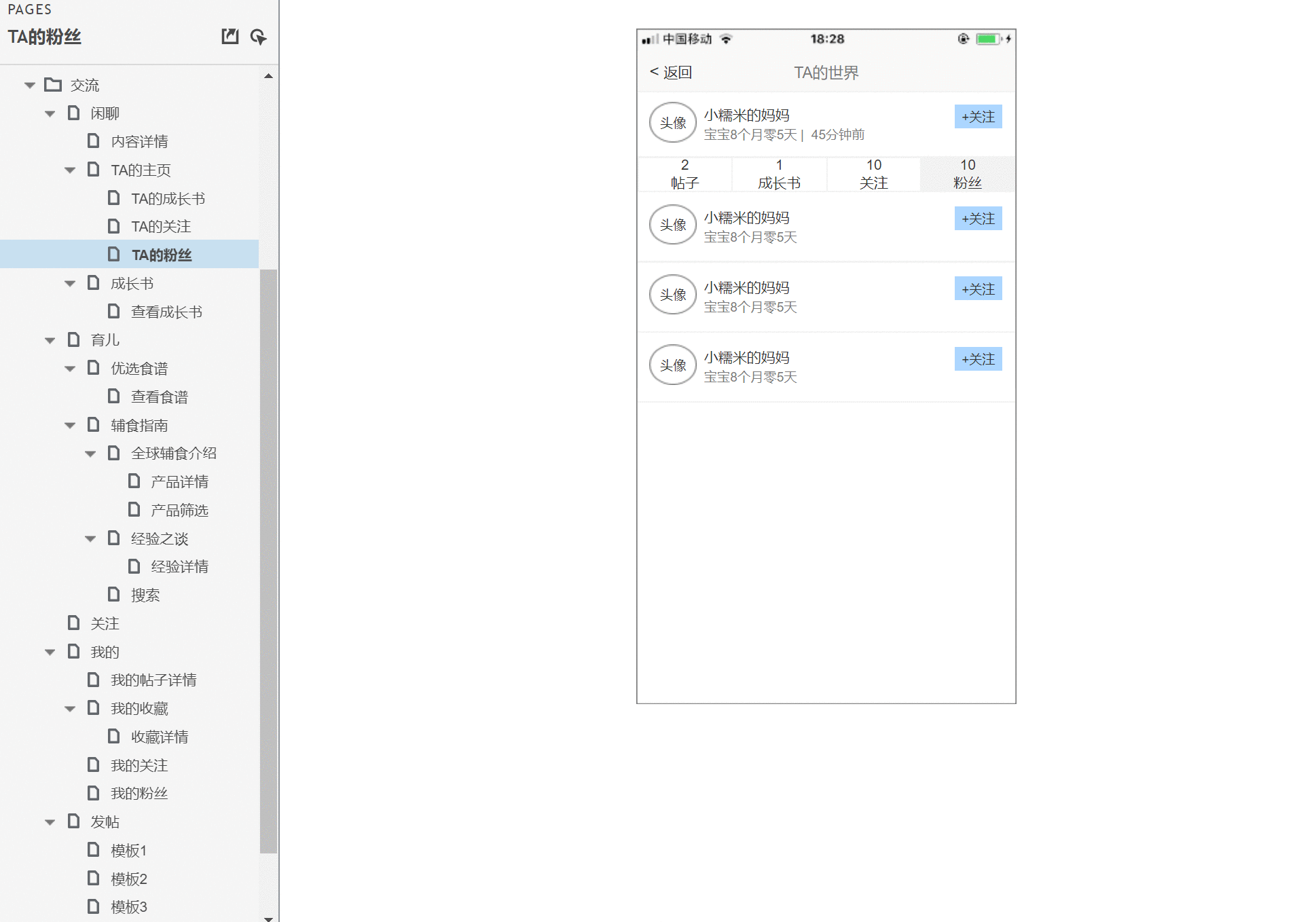This screenshot has width=1316, height=922.
Task: Open the 我的粉丝 page
Action: click(139, 793)
